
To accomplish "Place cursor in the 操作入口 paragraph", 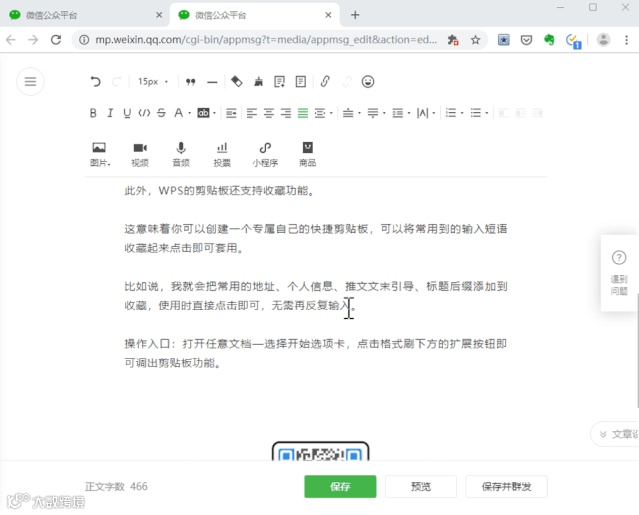I will [316, 353].
